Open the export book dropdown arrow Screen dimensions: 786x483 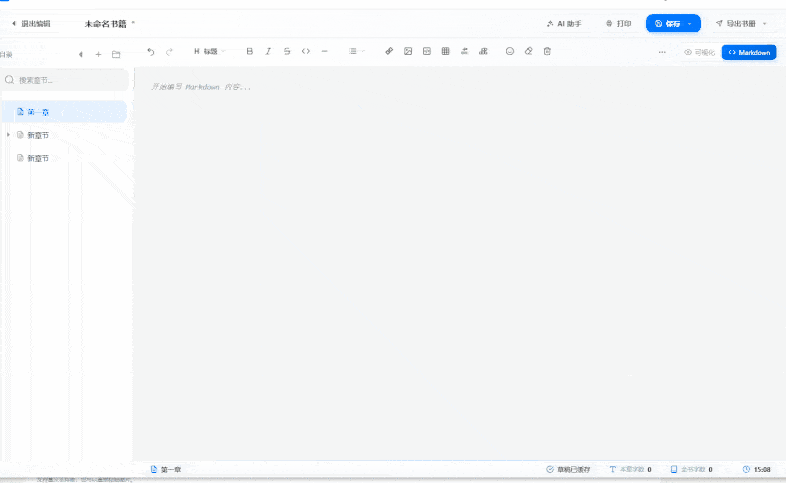pyautogui.click(x=764, y=24)
